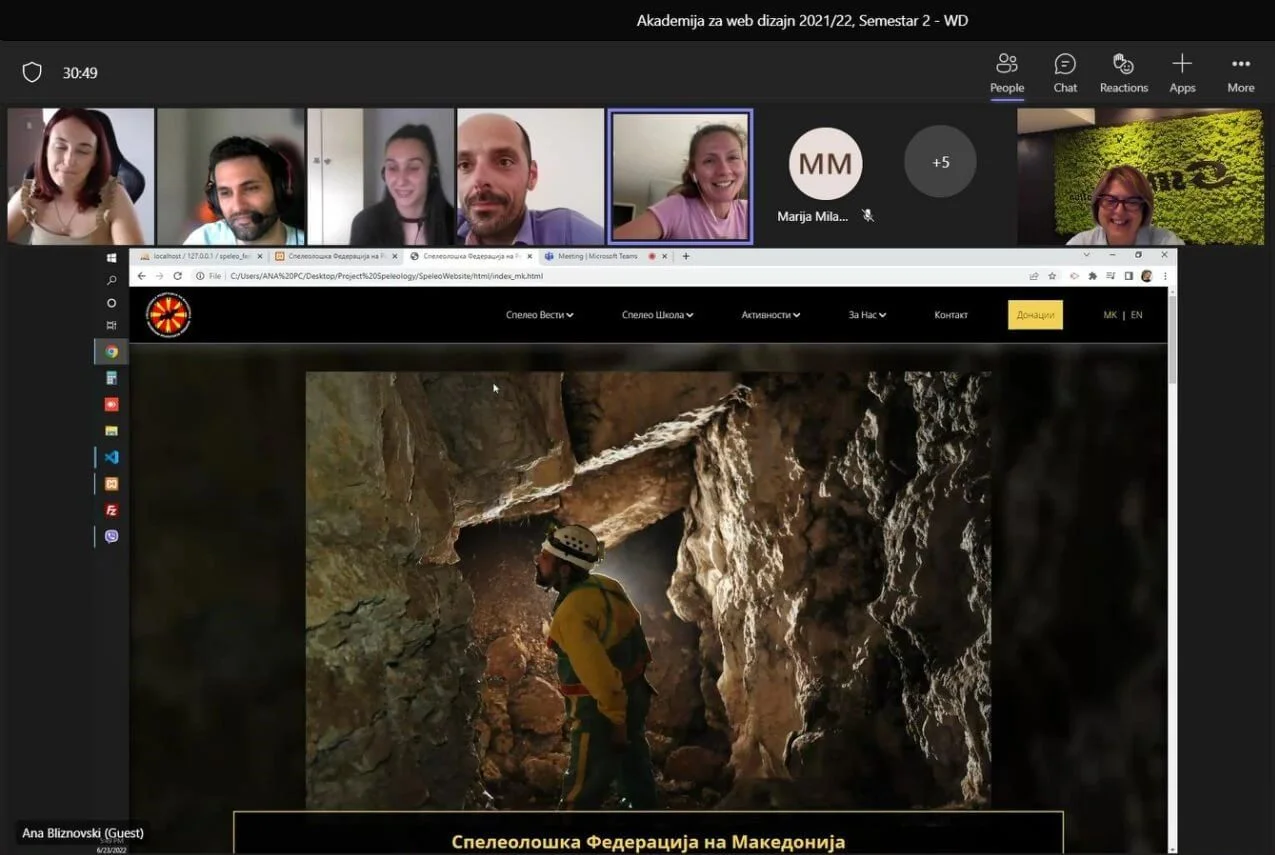Switch site language to MK
This screenshot has height=855, width=1275.
click(x=1109, y=315)
